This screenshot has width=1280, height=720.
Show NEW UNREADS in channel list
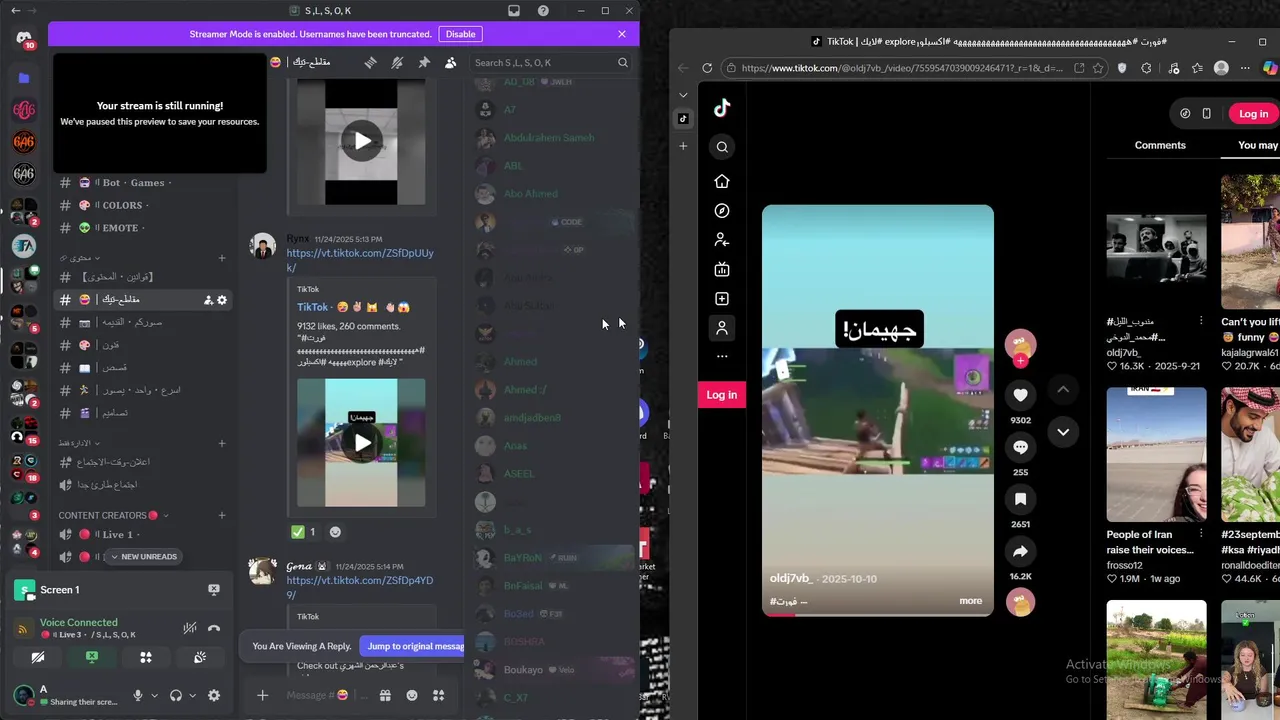point(143,557)
